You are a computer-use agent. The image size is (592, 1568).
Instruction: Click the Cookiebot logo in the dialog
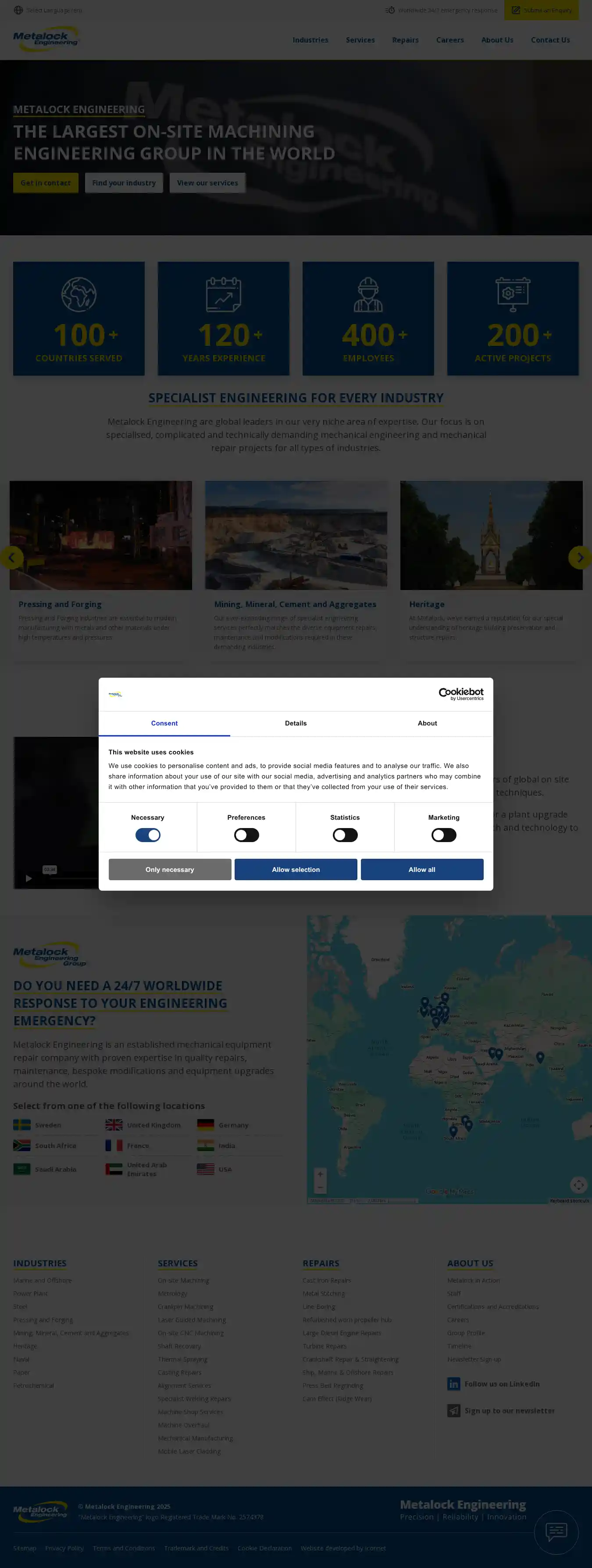pyautogui.click(x=460, y=694)
